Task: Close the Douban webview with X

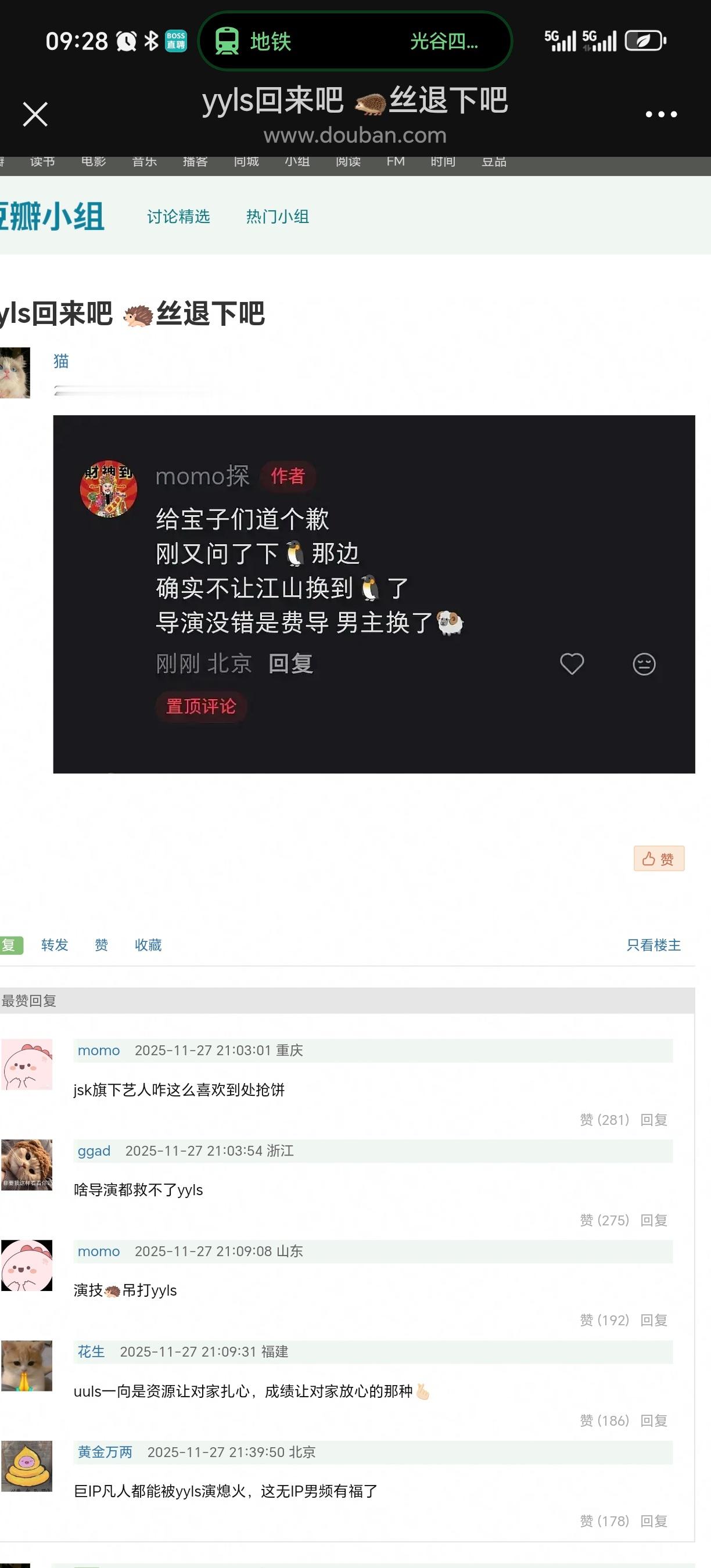Action: click(x=35, y=114)
